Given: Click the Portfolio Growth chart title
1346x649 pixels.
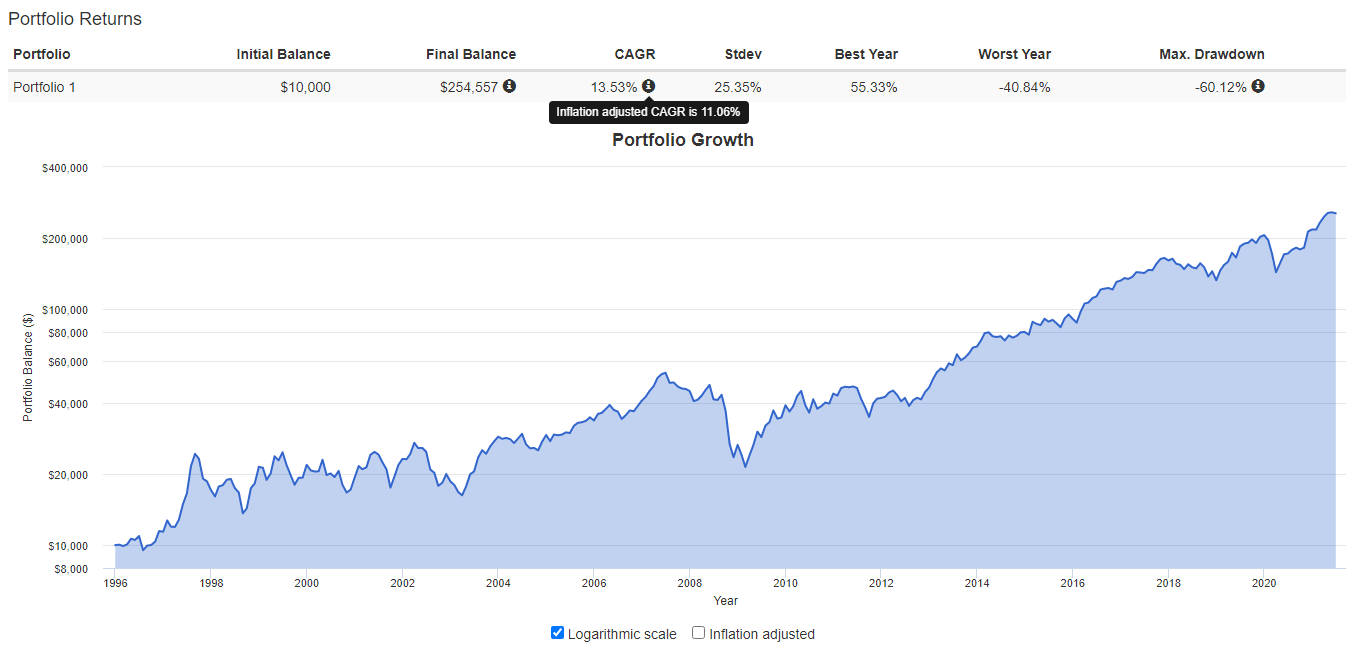Looking at the screenshot, I should click(682, 140).
